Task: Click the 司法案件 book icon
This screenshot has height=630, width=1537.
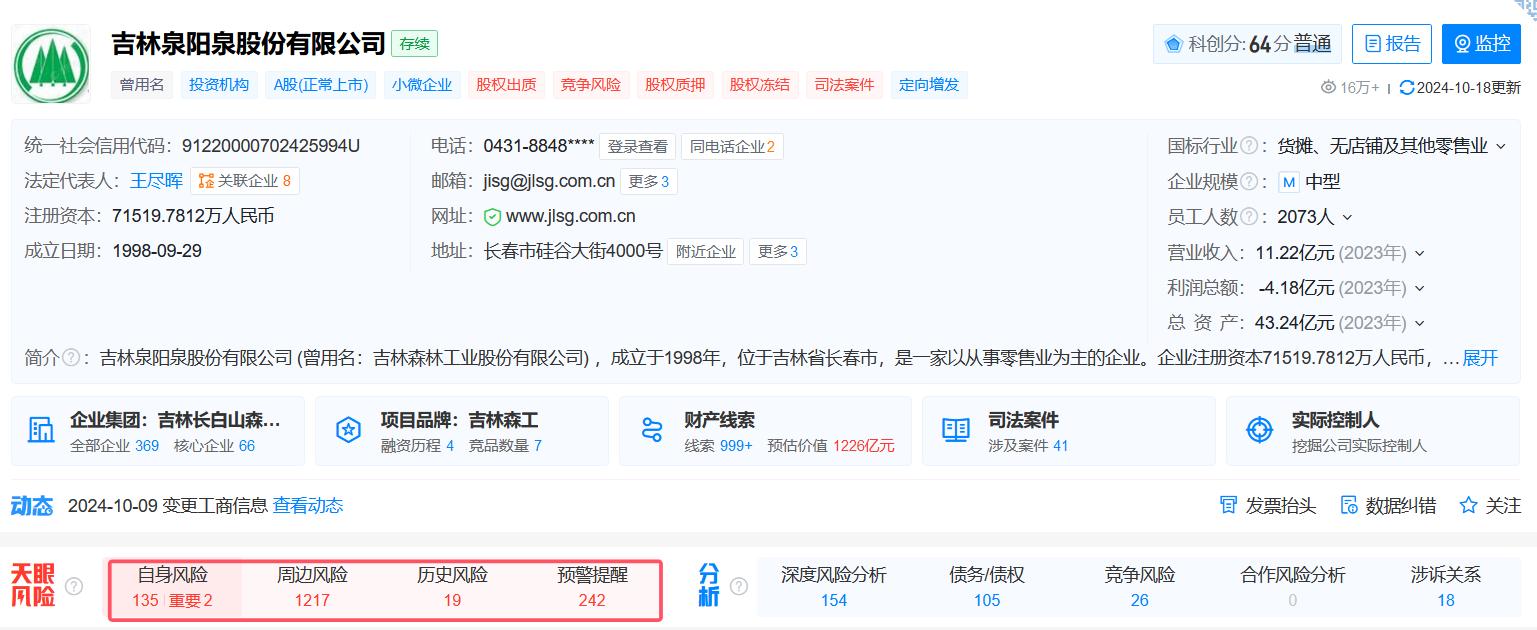Action: [956, 431]
